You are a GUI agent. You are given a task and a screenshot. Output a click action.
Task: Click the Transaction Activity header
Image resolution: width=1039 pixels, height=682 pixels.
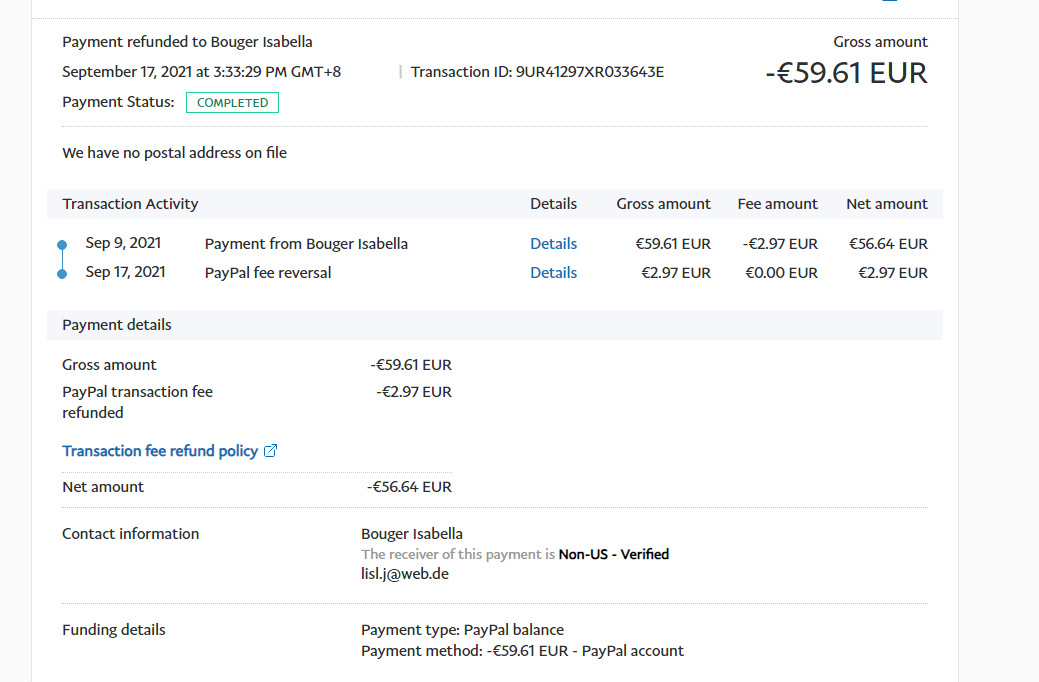pos(130,204)
